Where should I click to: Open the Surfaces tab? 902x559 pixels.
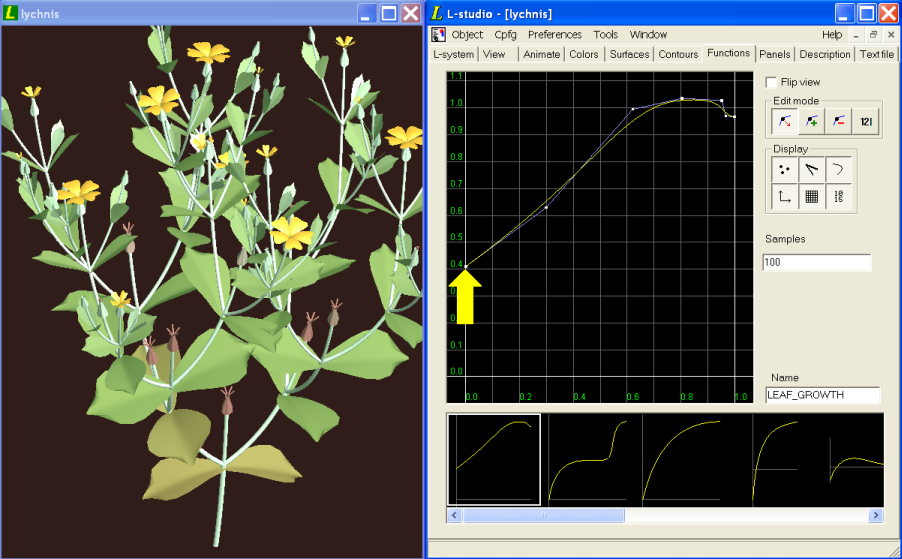pos(629,54)
